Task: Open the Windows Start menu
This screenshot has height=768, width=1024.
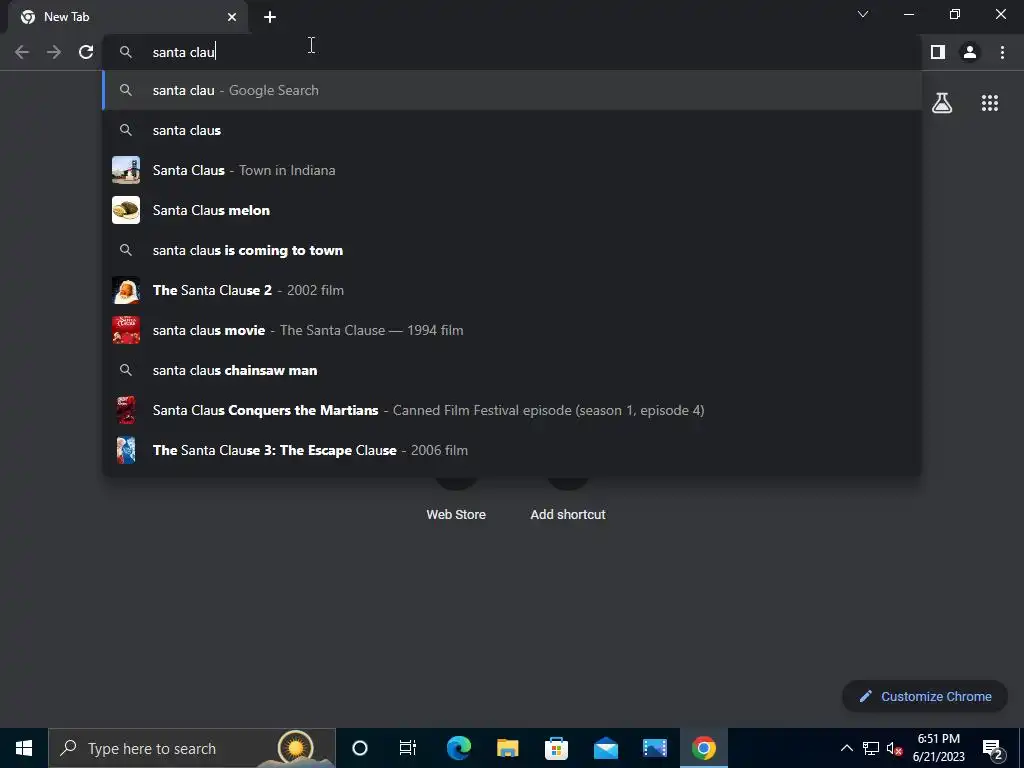Action: 24,748
